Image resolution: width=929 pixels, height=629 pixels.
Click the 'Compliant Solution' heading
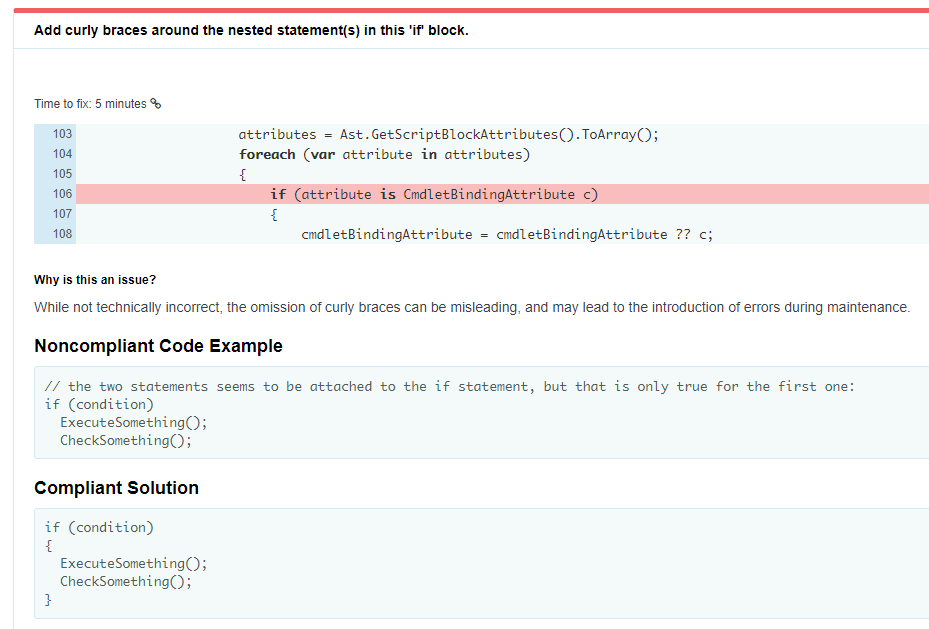116,488
